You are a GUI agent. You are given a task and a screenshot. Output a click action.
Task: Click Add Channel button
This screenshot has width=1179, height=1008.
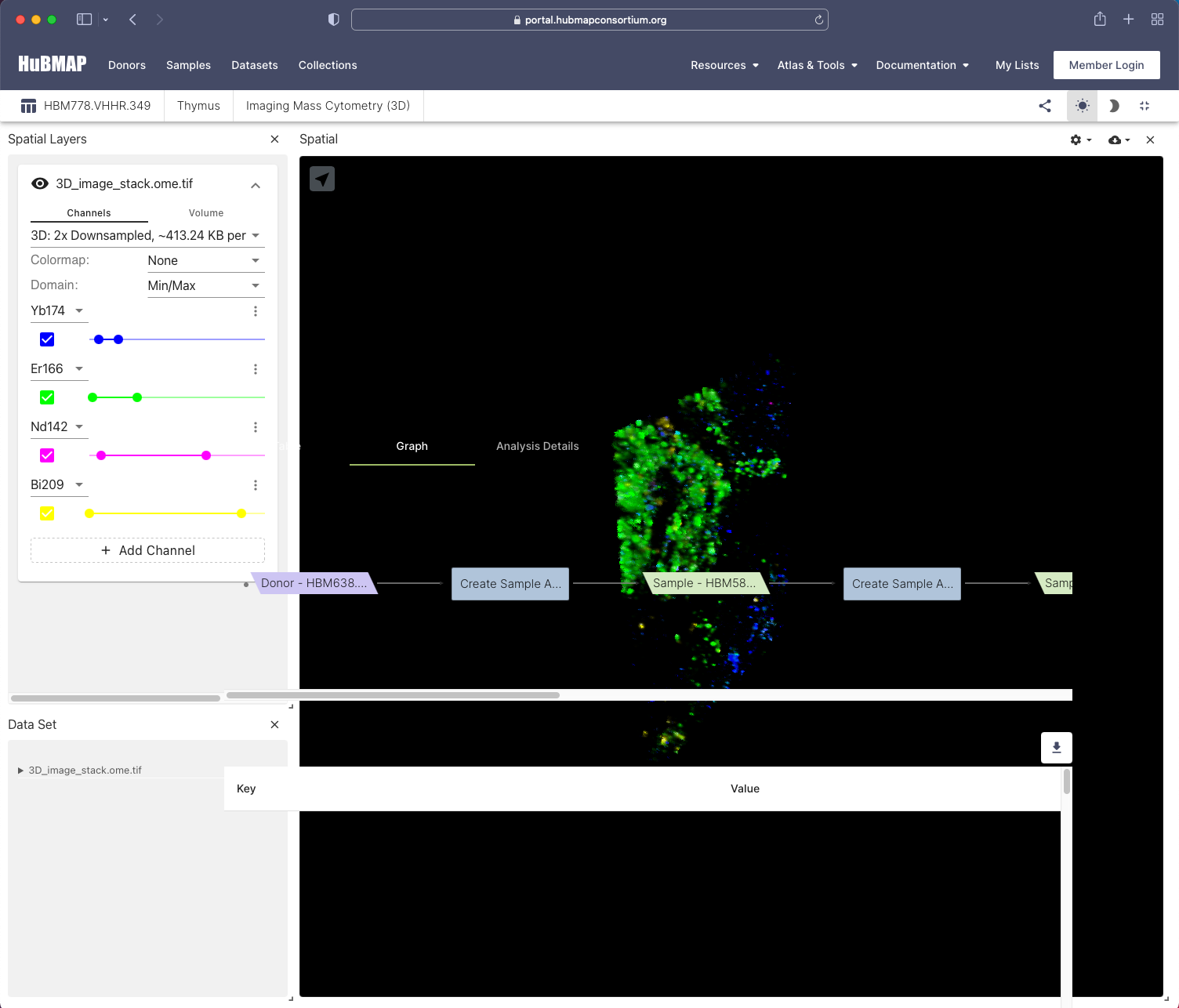coord(147,550)
